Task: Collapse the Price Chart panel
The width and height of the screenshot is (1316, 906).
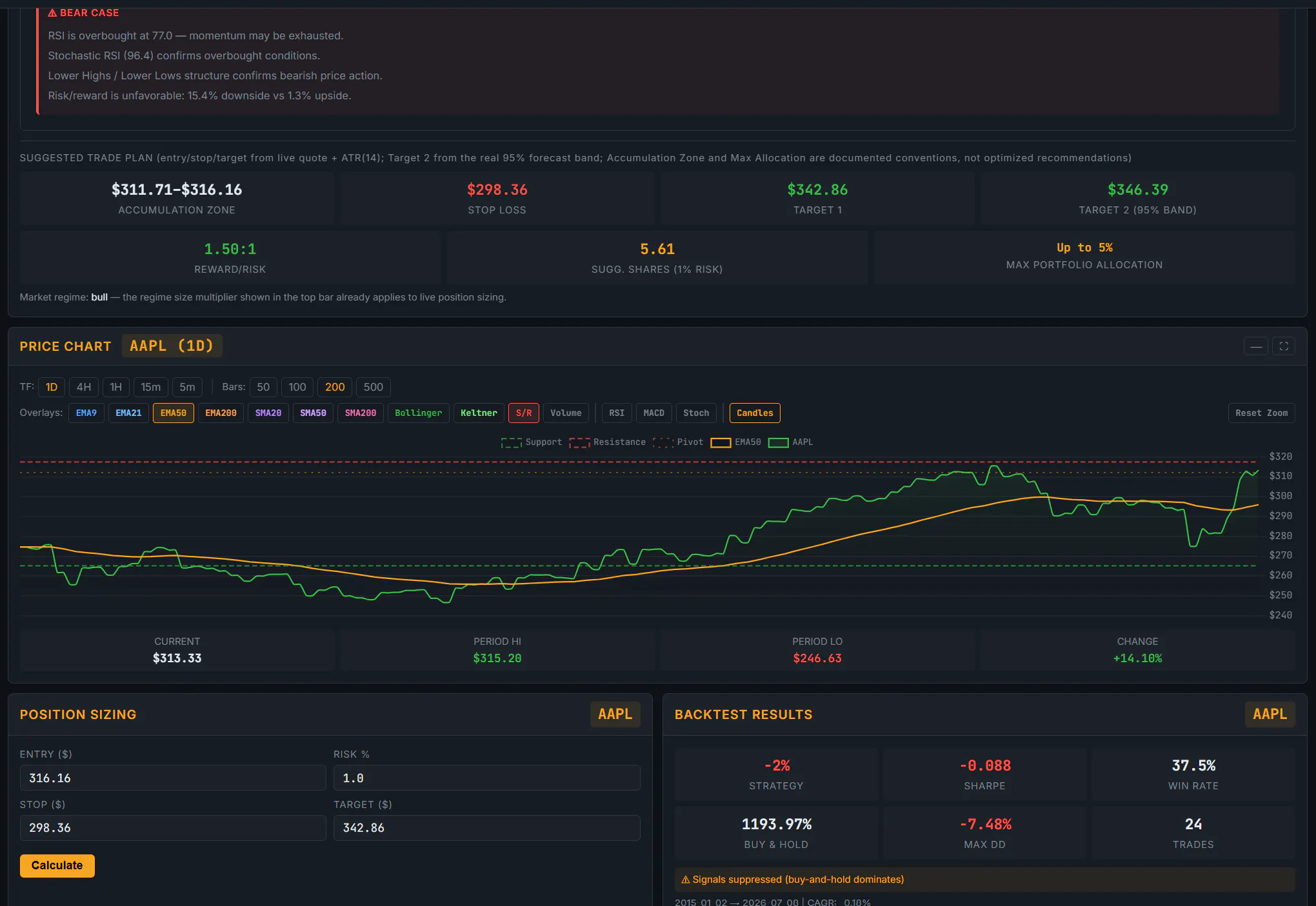Action: [1255, 346]
